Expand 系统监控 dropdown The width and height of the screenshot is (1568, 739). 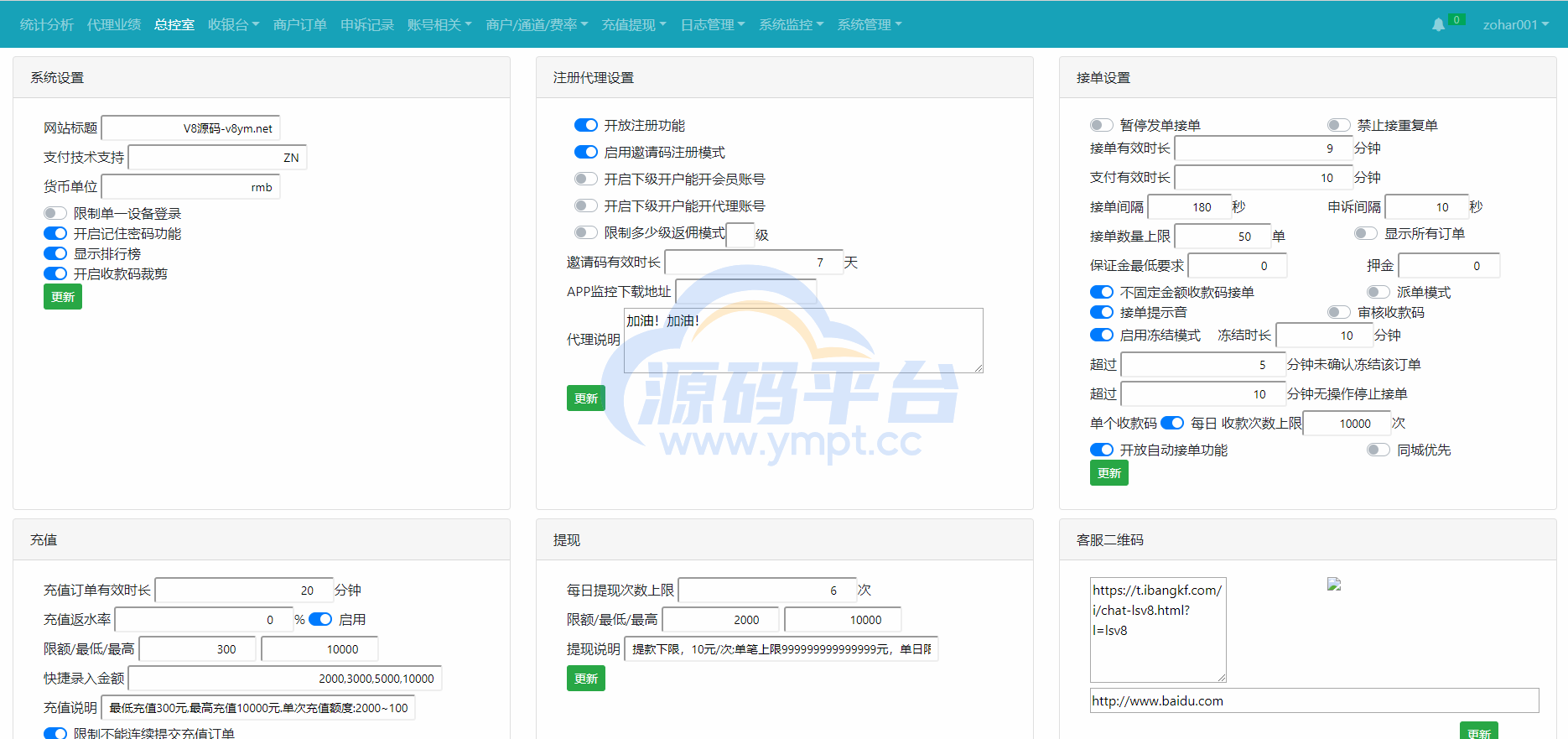pyautogui.click(x=792, y=24)
